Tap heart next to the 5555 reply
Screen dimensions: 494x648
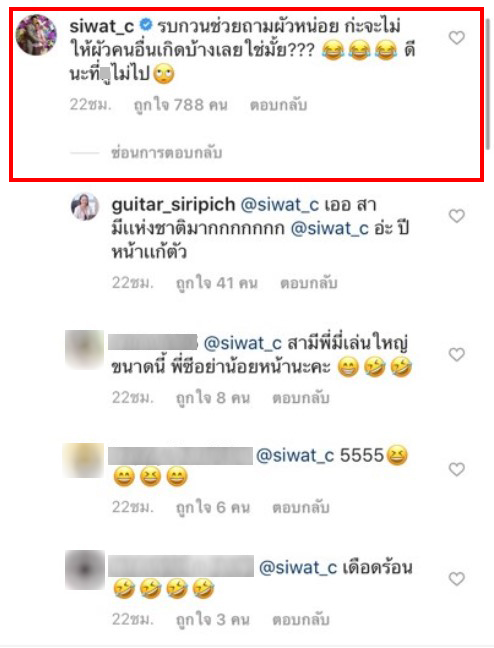tap(456, 469)
